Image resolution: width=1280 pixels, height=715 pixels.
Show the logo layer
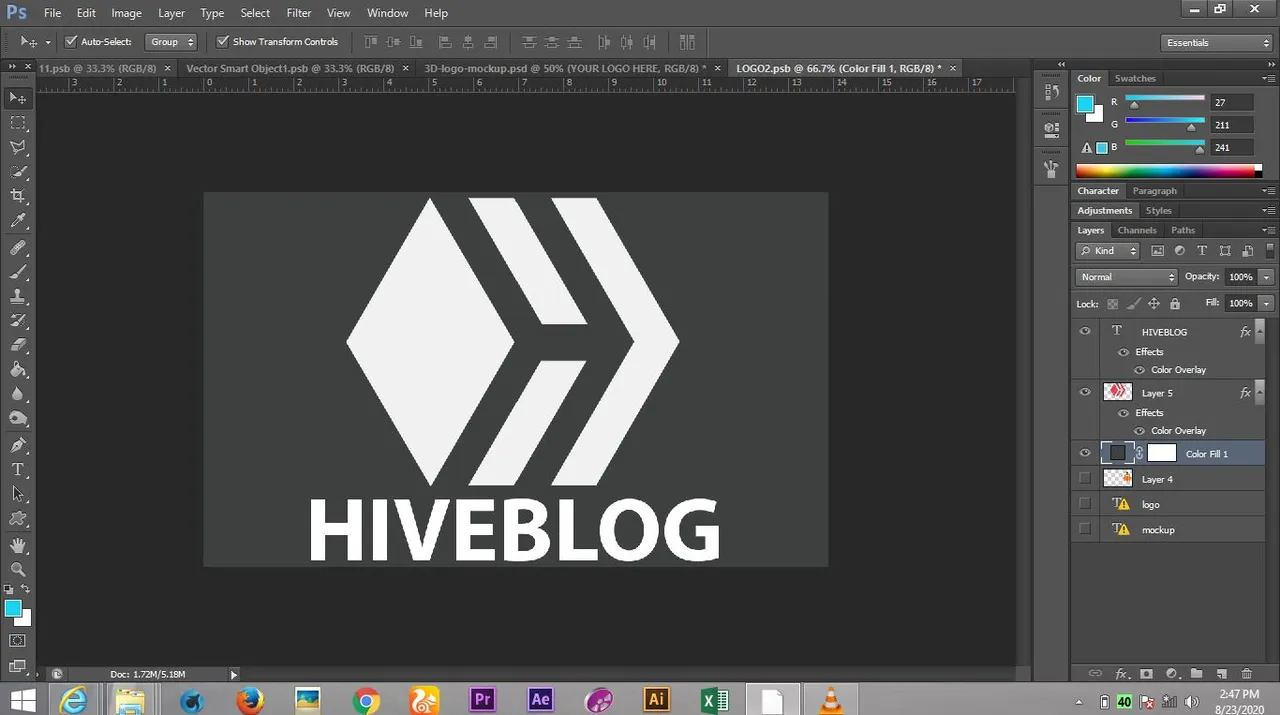[x=1085, y=504]
